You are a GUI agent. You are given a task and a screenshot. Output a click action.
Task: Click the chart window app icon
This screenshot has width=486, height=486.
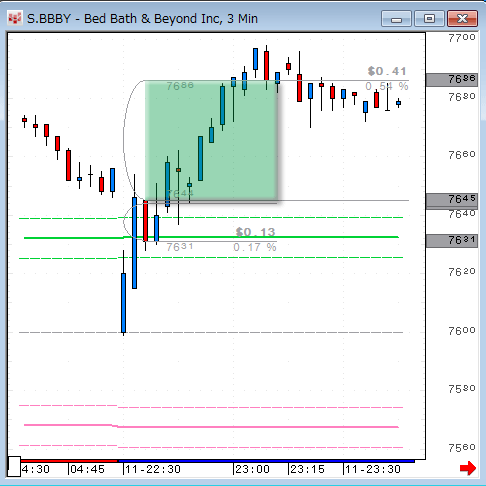pyautogui.click(x=15, y=19)
